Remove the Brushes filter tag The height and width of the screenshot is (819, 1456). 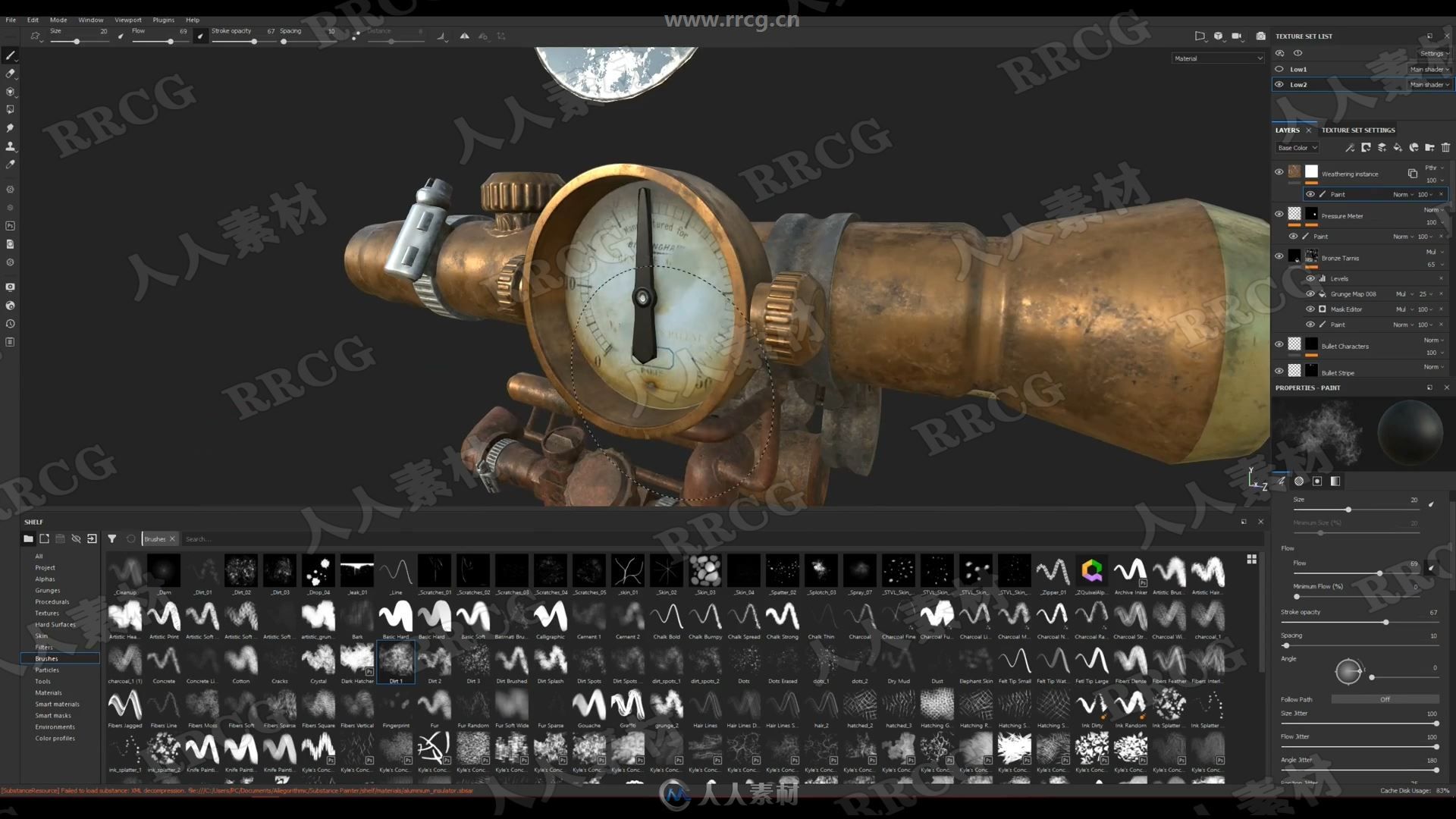pyautogui.click(x=172, y=538)
